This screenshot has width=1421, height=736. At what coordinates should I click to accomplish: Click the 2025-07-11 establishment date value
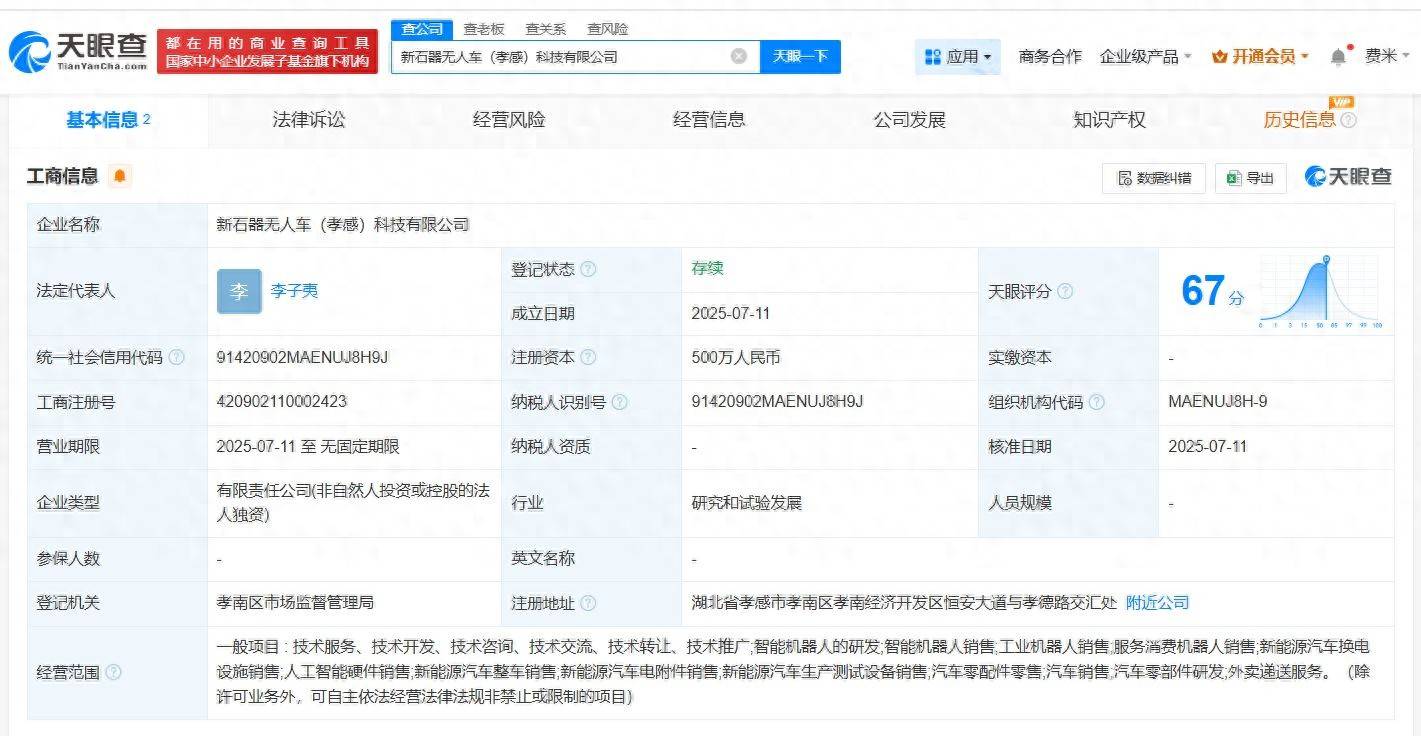(x=731, y=313)
